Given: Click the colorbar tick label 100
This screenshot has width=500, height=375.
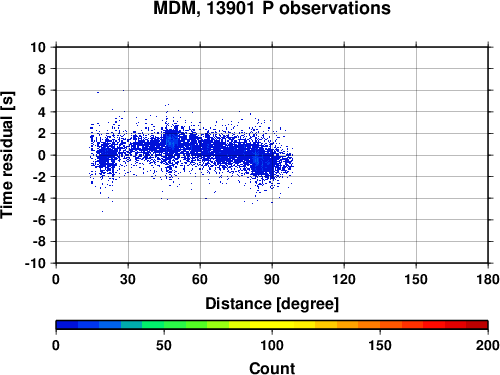Looking at the screenshot, I should coord(272,345).
